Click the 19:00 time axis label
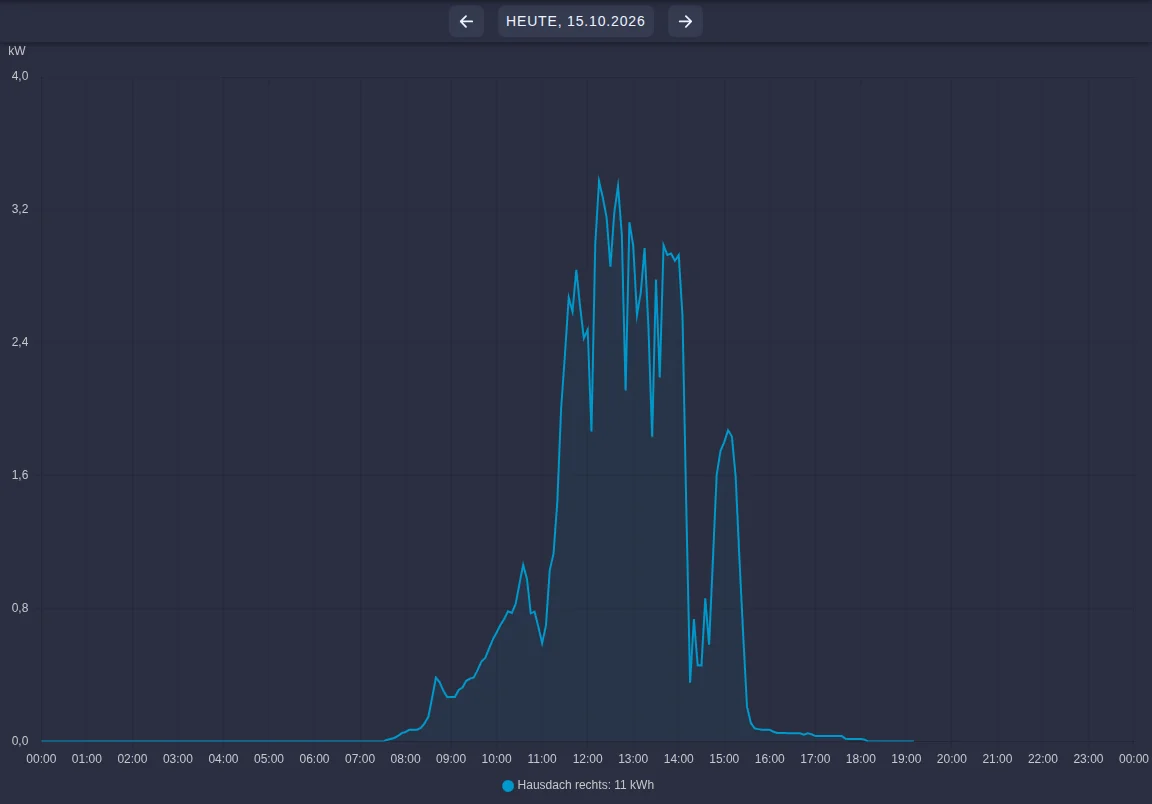Viewport: 1152px width, 804px height. tap(906, 759)
